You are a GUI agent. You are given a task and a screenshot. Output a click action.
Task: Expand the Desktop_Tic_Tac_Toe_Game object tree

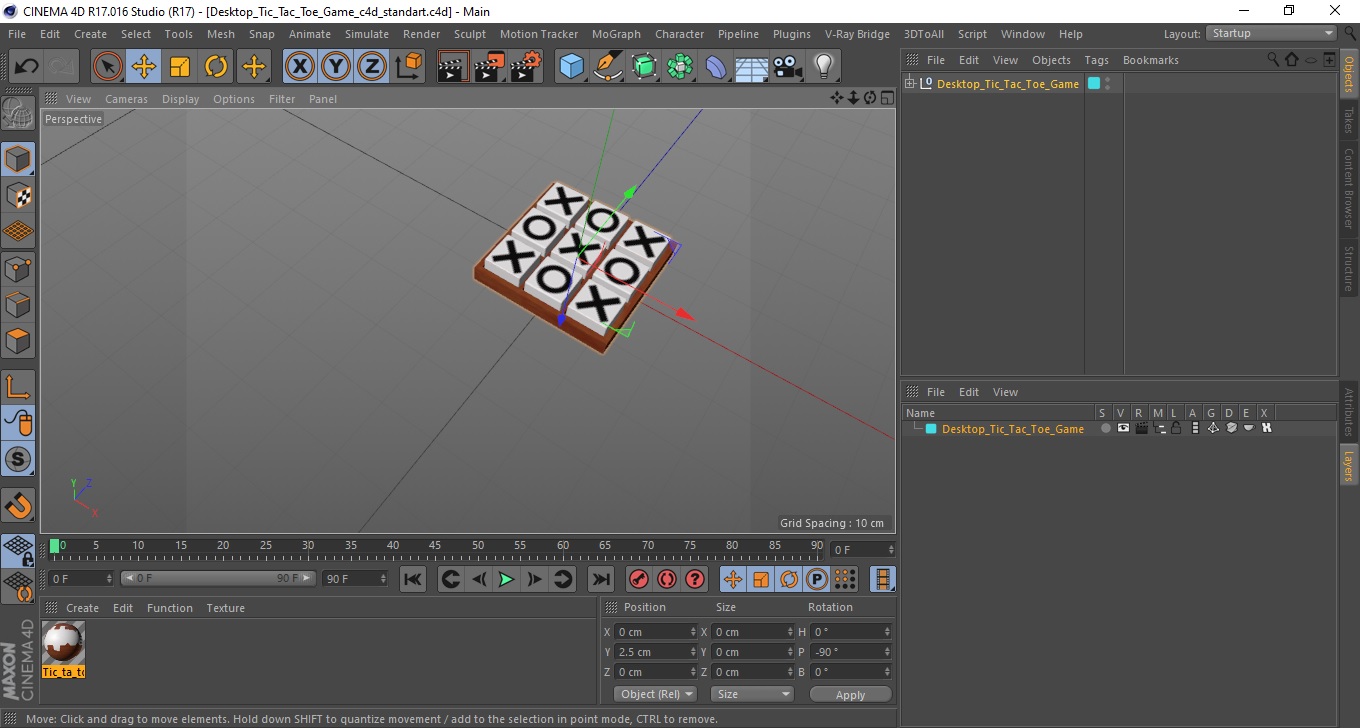910,83
